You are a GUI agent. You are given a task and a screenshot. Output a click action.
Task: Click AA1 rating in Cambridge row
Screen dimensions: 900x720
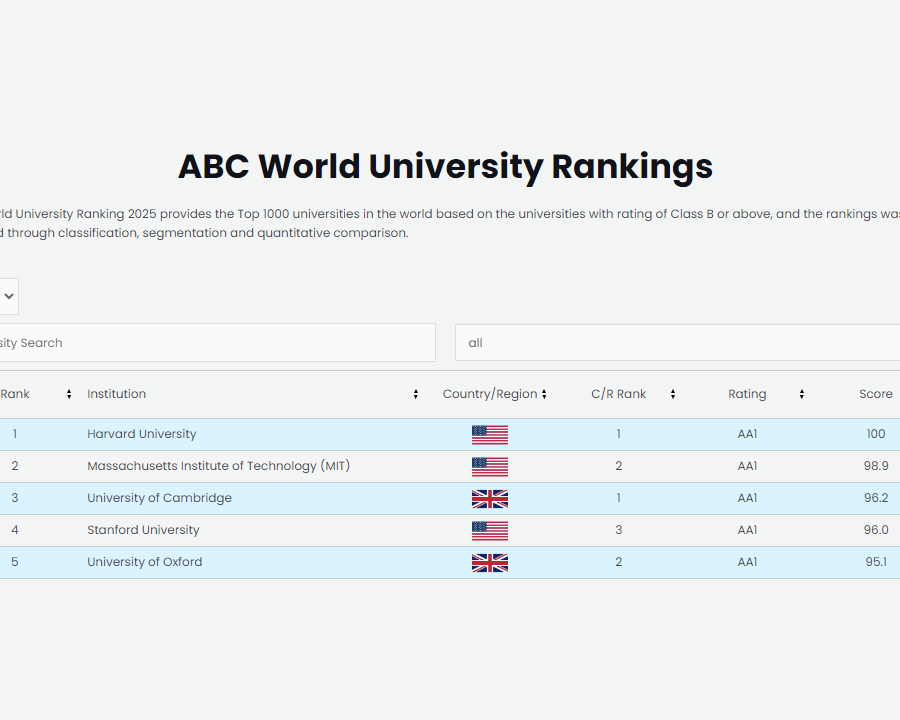coord(747,498)
